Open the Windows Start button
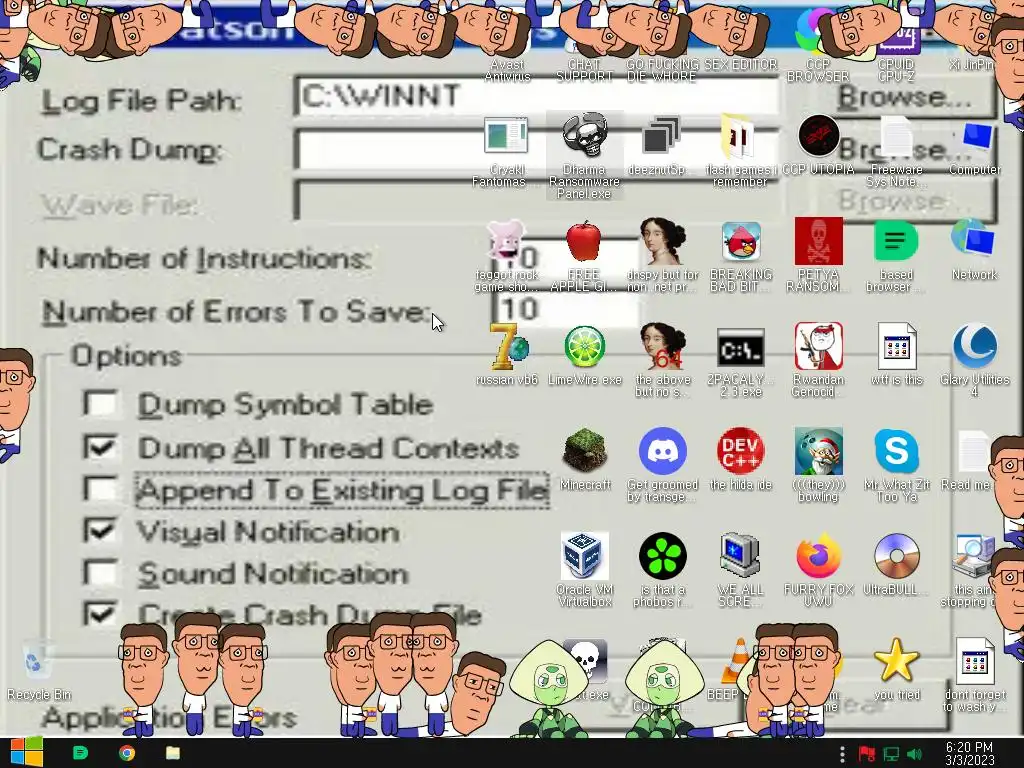The width and height of the screenshot is (1024, 768). coord(26,753)
